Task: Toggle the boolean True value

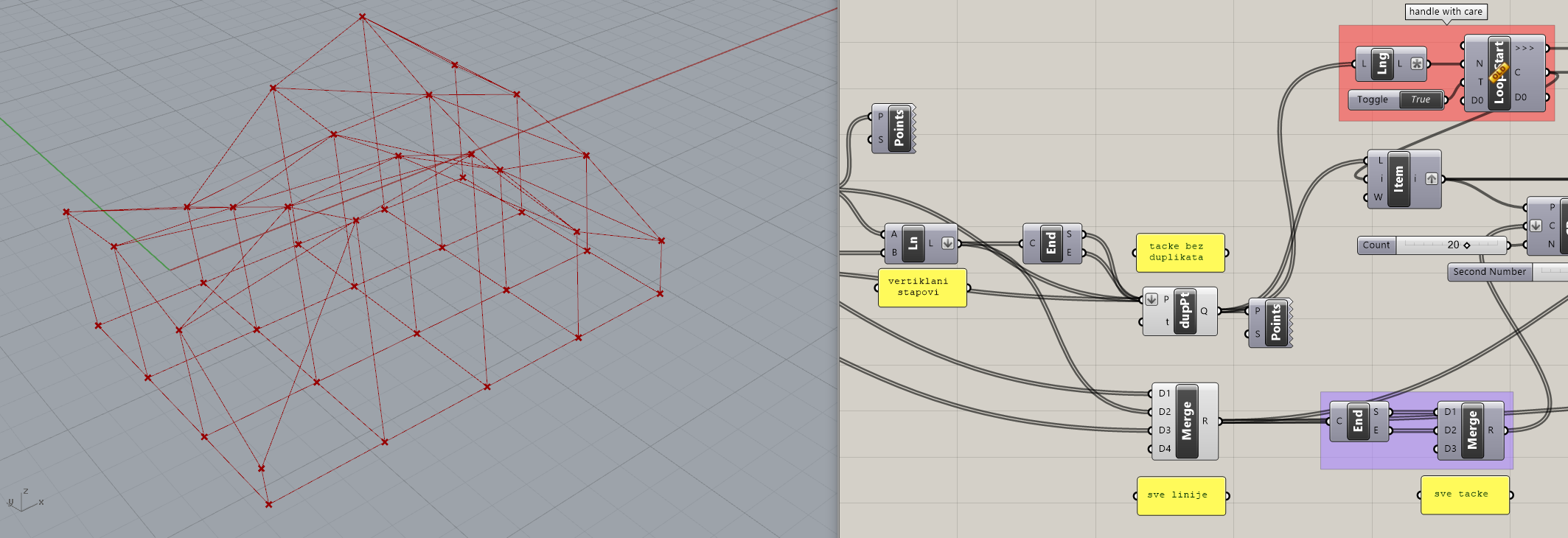Action: [1421, 99]
